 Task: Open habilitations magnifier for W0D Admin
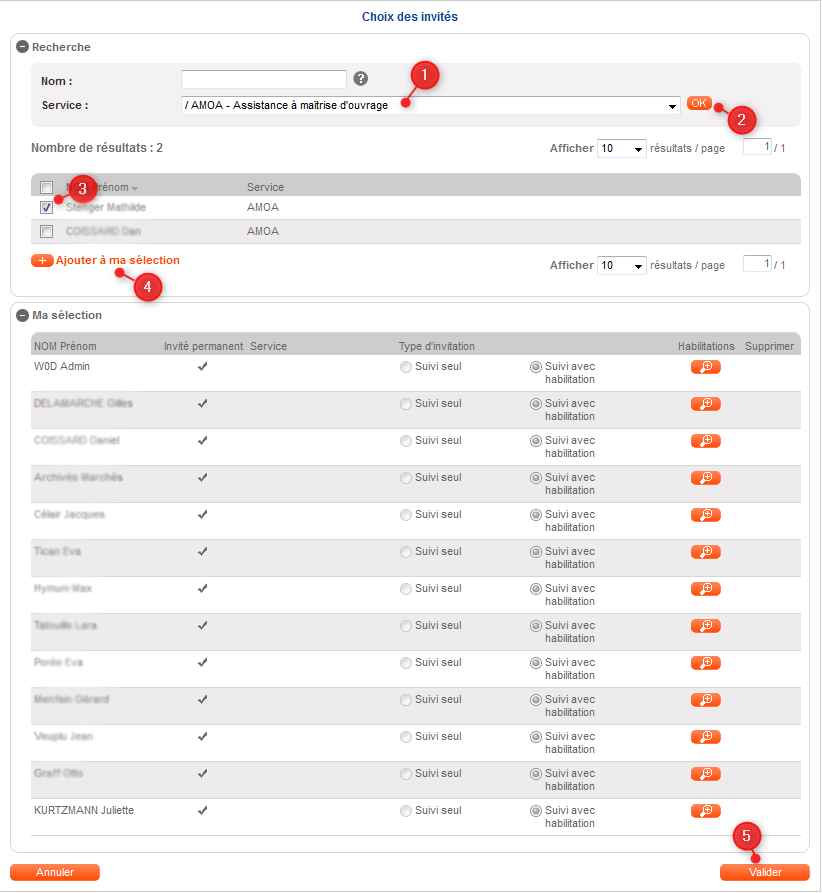pyautogui.click(x=705, y=367)
